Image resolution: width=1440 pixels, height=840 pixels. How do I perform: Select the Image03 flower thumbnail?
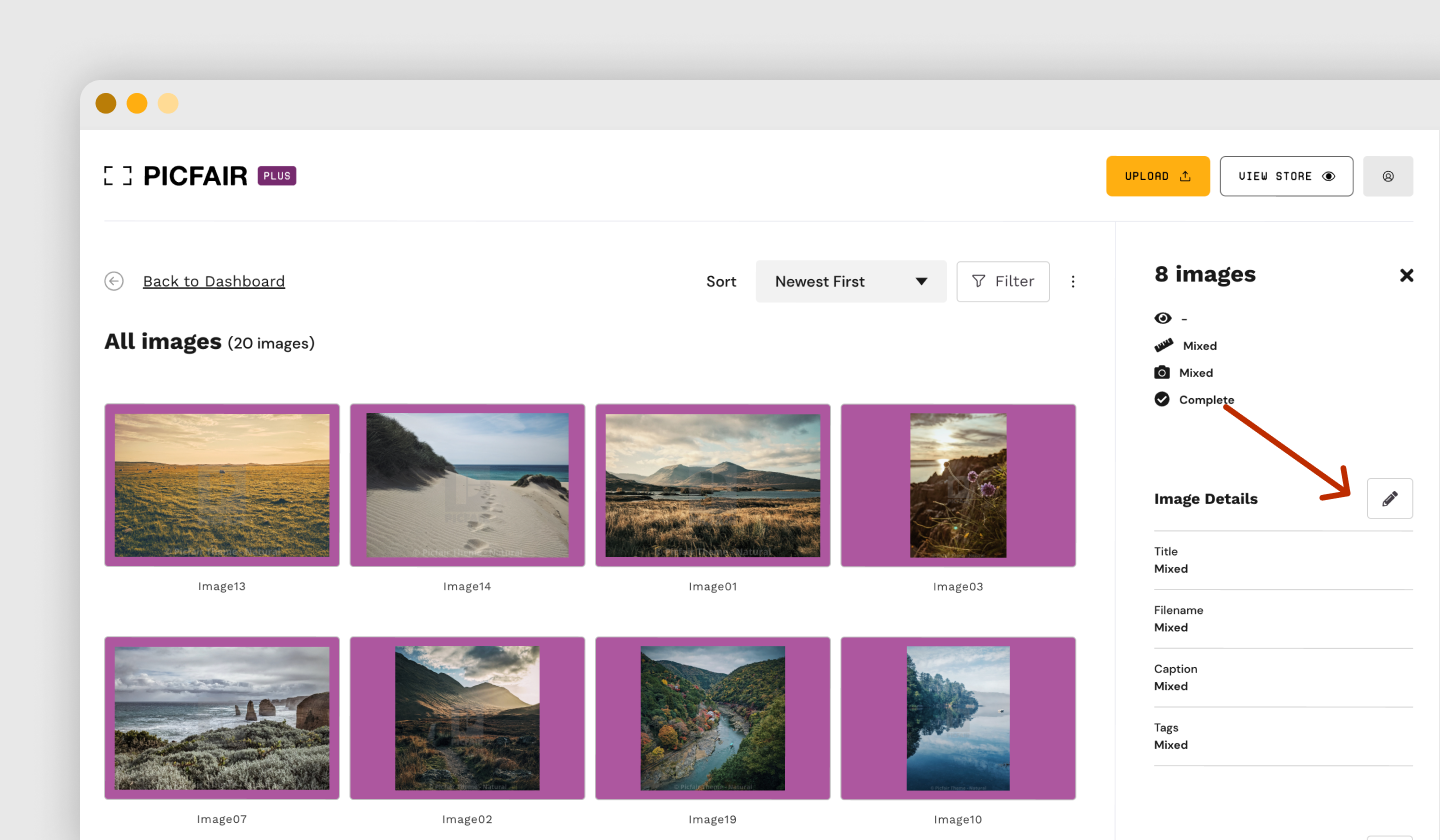tap(958, 485)
